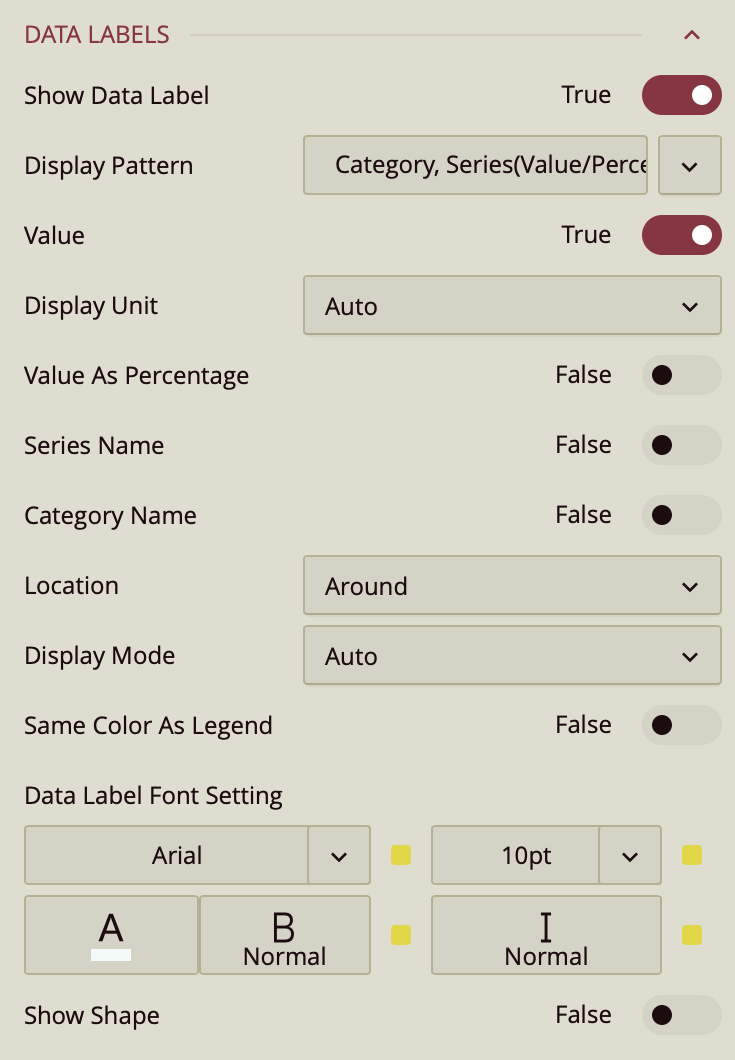Open the Display Unit dropdown
Image resolution: width=735 pixels, height=1060 pixels.
511,306
